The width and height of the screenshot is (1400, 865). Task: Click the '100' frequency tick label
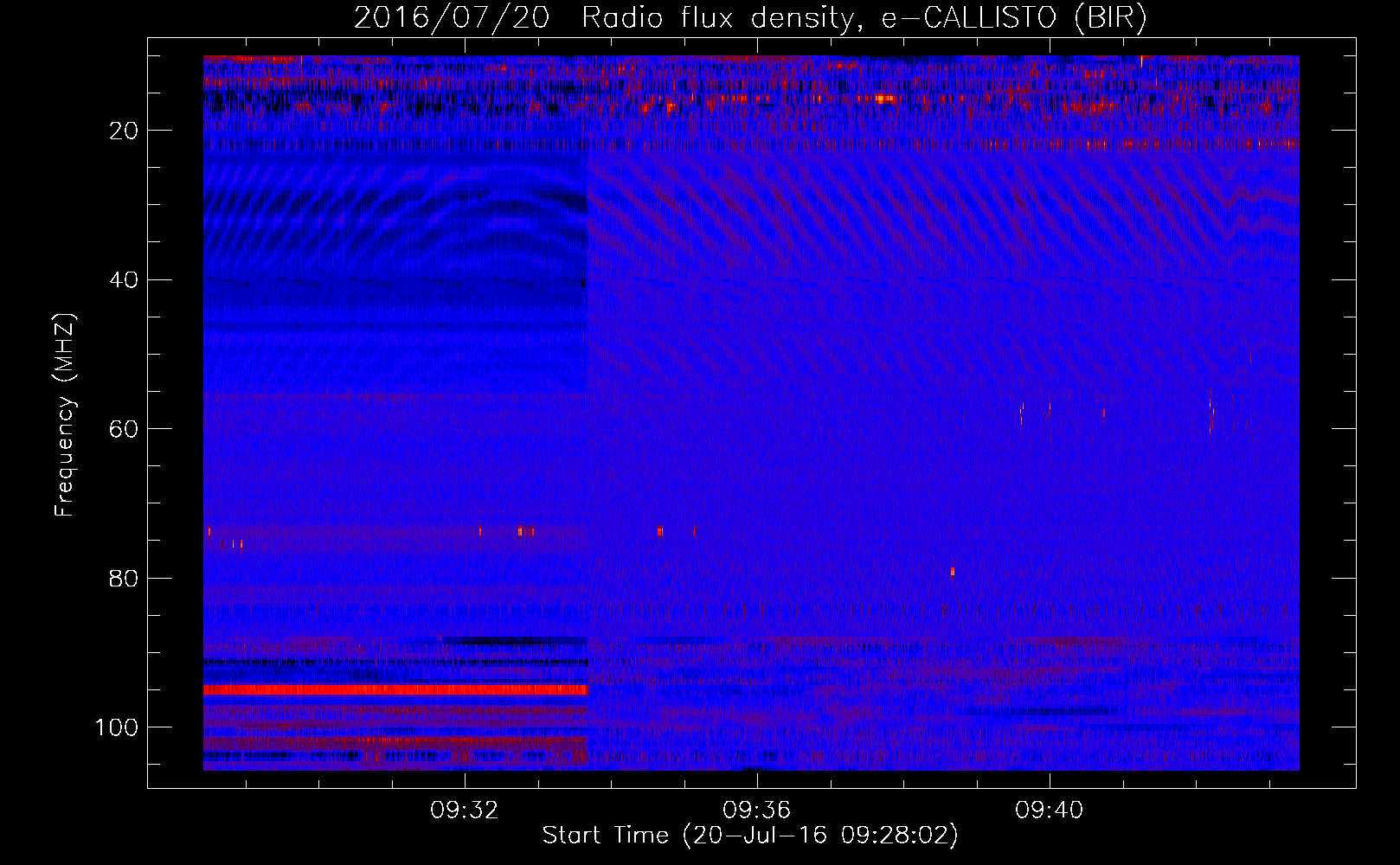117,727
